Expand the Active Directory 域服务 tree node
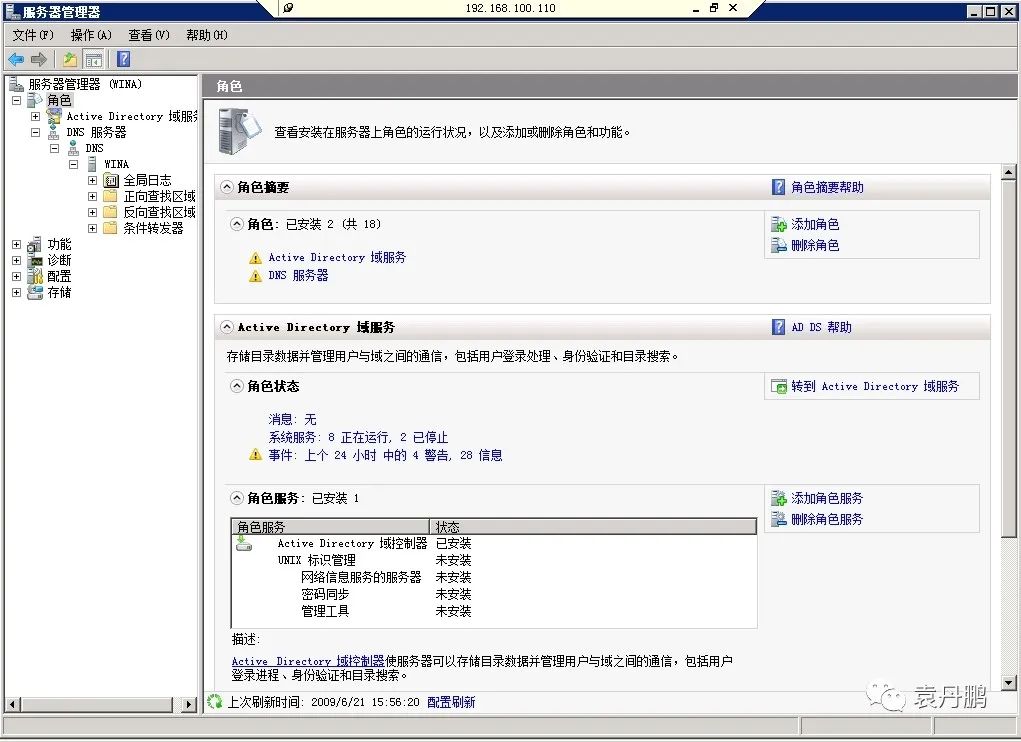 pos(35,117)
